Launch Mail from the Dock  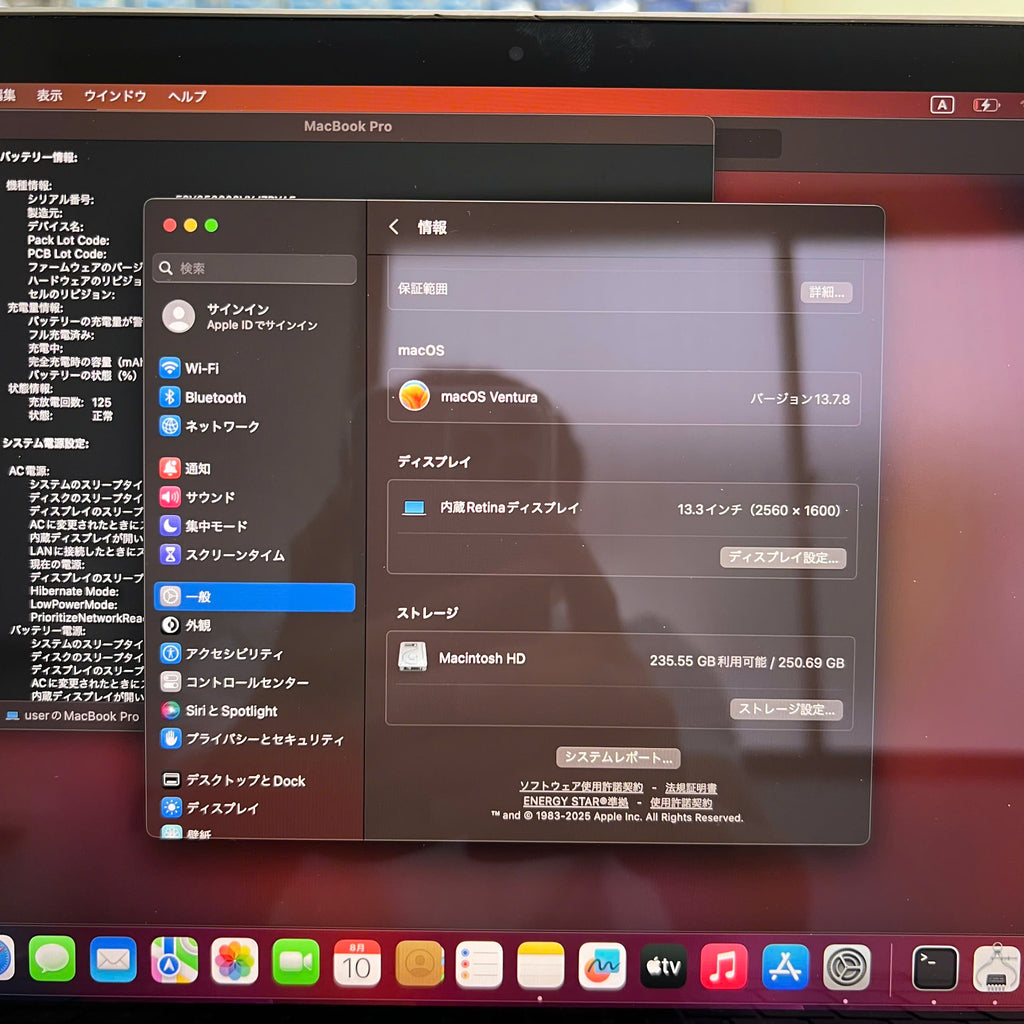[113, 959]
